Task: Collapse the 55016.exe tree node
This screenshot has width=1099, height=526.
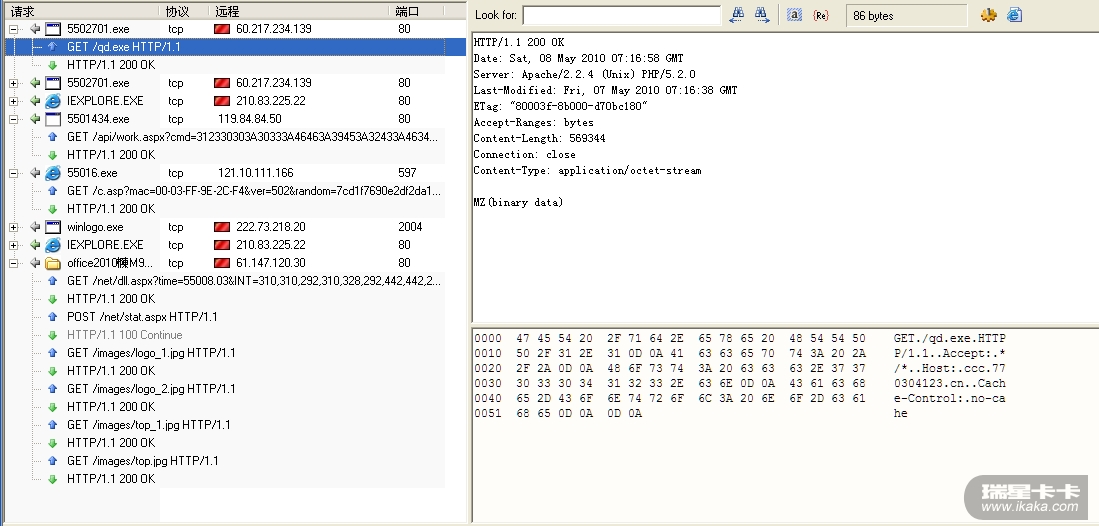Action: click(13, 173)
